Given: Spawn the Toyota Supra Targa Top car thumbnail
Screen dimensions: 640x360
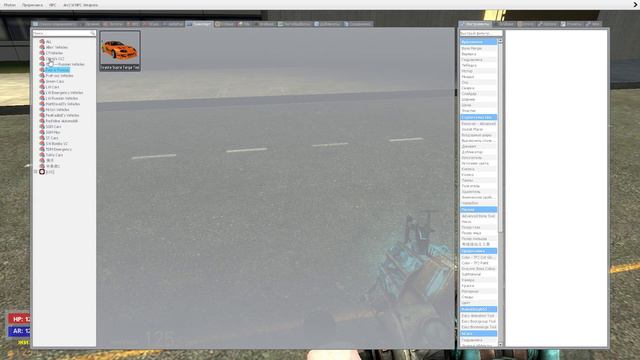Looking at the screenshot, I should (120, 51).
